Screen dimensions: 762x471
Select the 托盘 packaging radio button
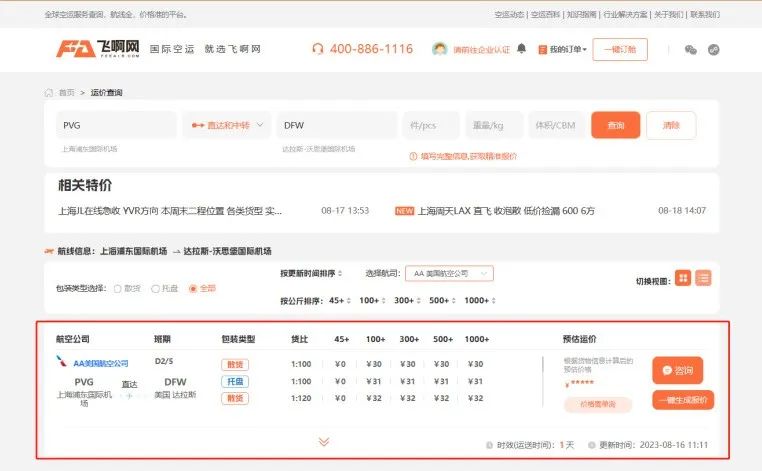[x=156, y=289]
